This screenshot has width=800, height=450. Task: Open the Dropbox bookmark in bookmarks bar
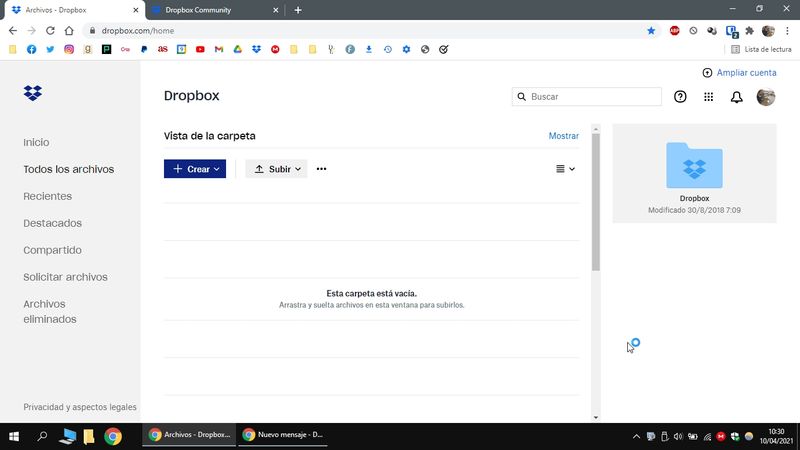click(x=257, y=49)
